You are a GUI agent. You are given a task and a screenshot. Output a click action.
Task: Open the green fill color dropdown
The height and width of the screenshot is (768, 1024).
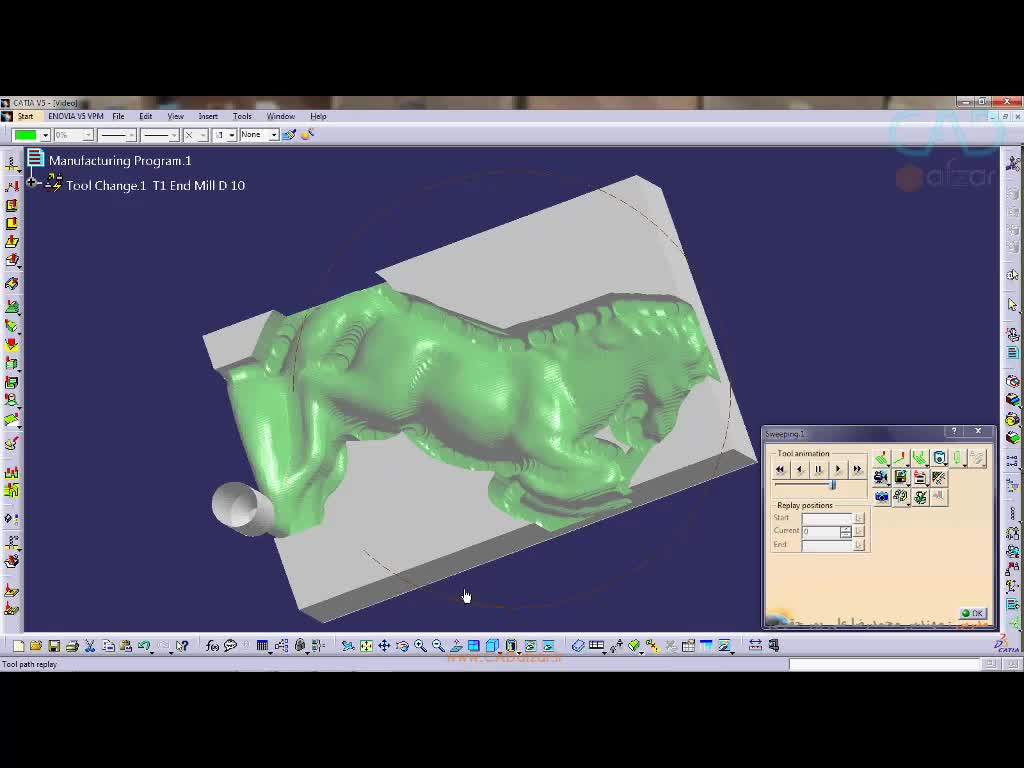click(45, 135)
